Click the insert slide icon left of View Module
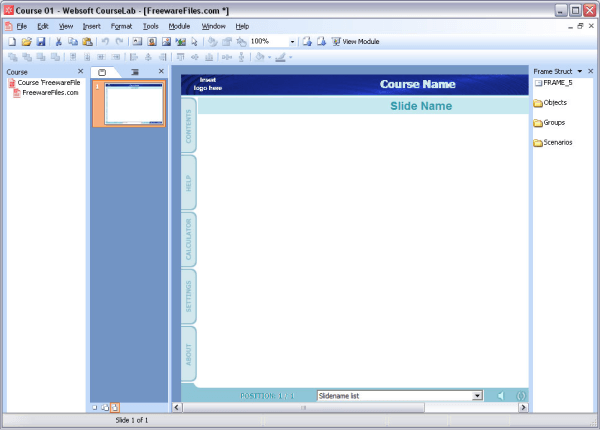600x430 pixels. [x=307, y=41]
